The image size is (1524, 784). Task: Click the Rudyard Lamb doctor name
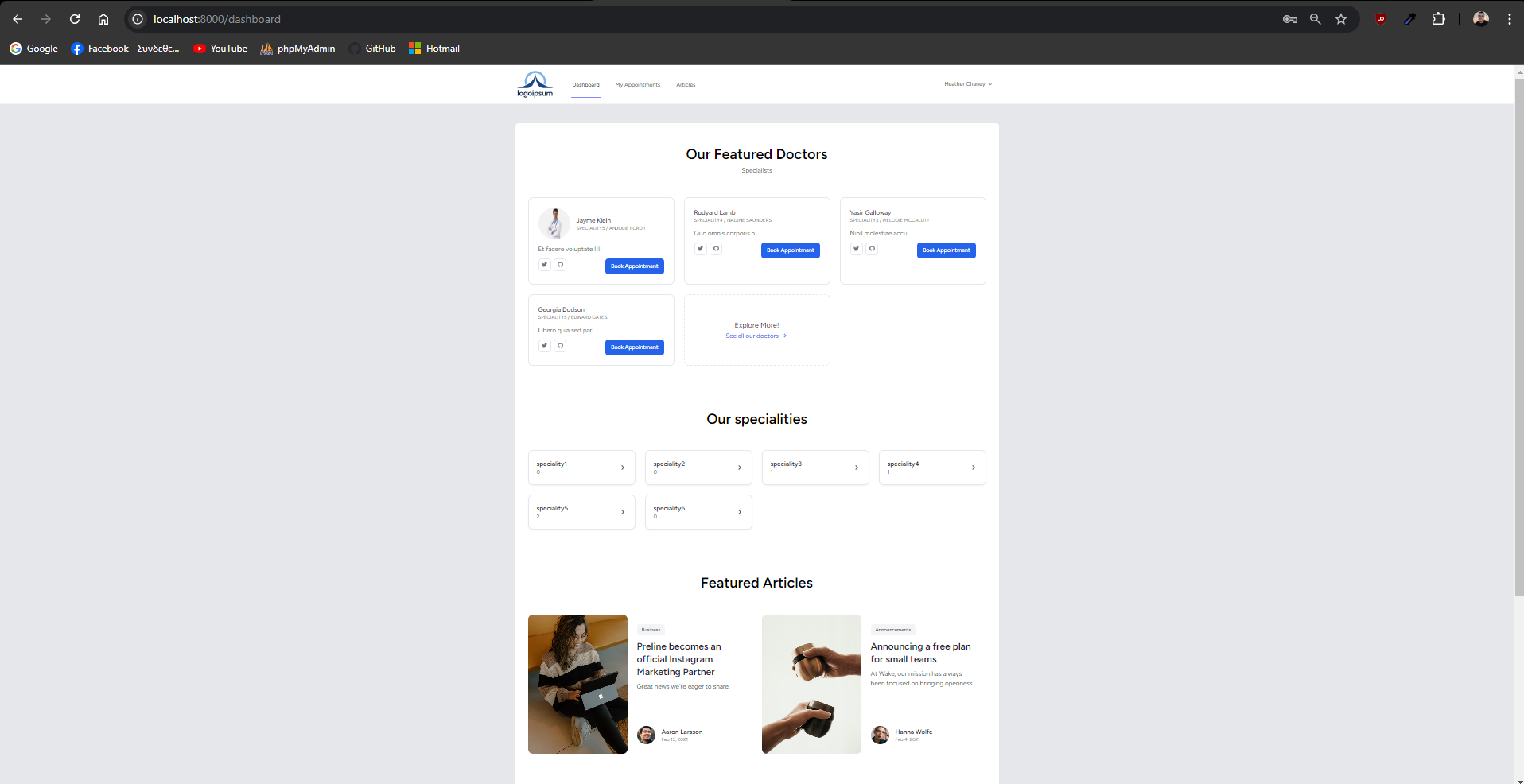pyautogui.click(x=714, y=213)
